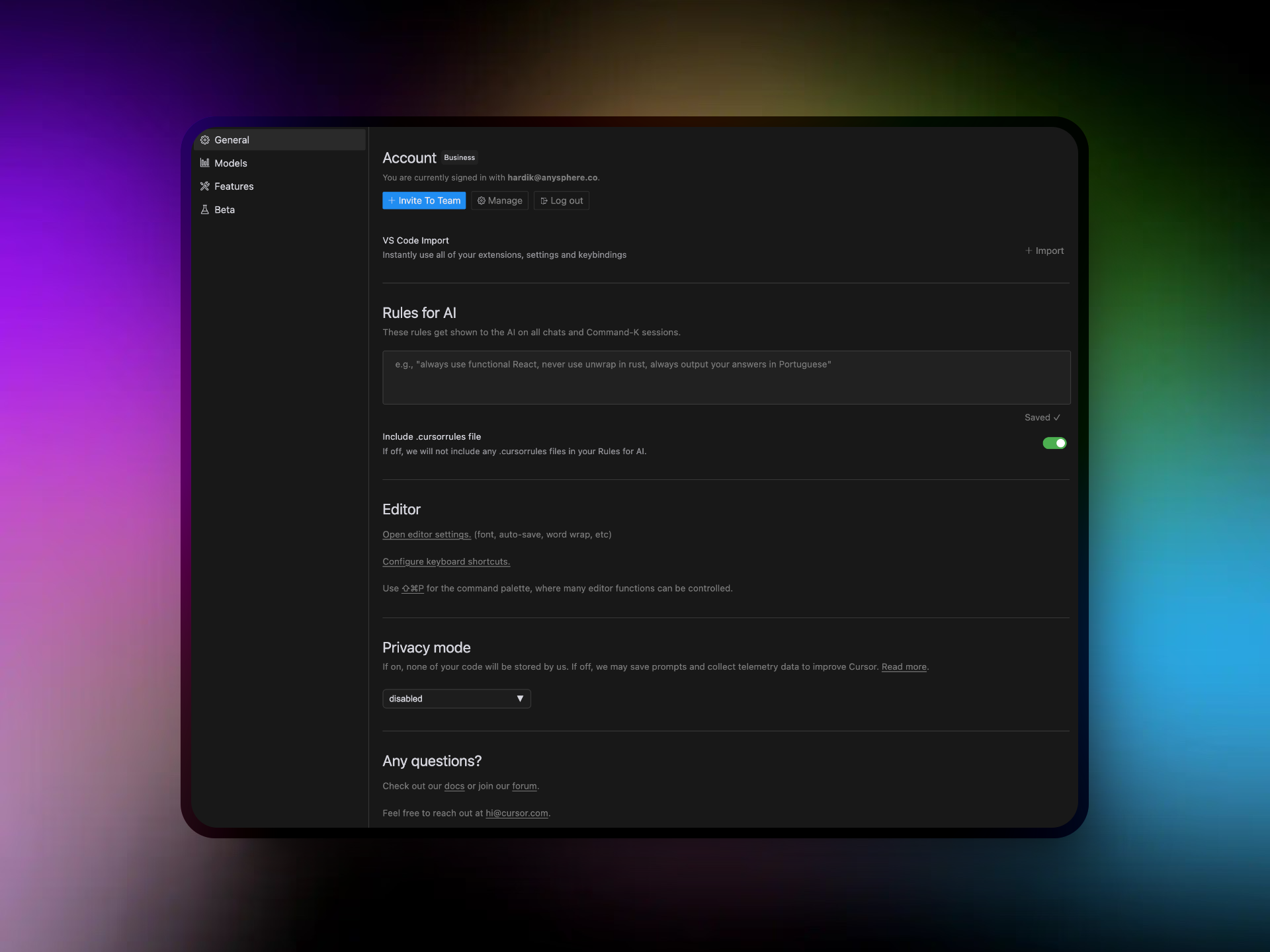
Task: Click the gear icon on the Manage button
Action: [482, 200]
